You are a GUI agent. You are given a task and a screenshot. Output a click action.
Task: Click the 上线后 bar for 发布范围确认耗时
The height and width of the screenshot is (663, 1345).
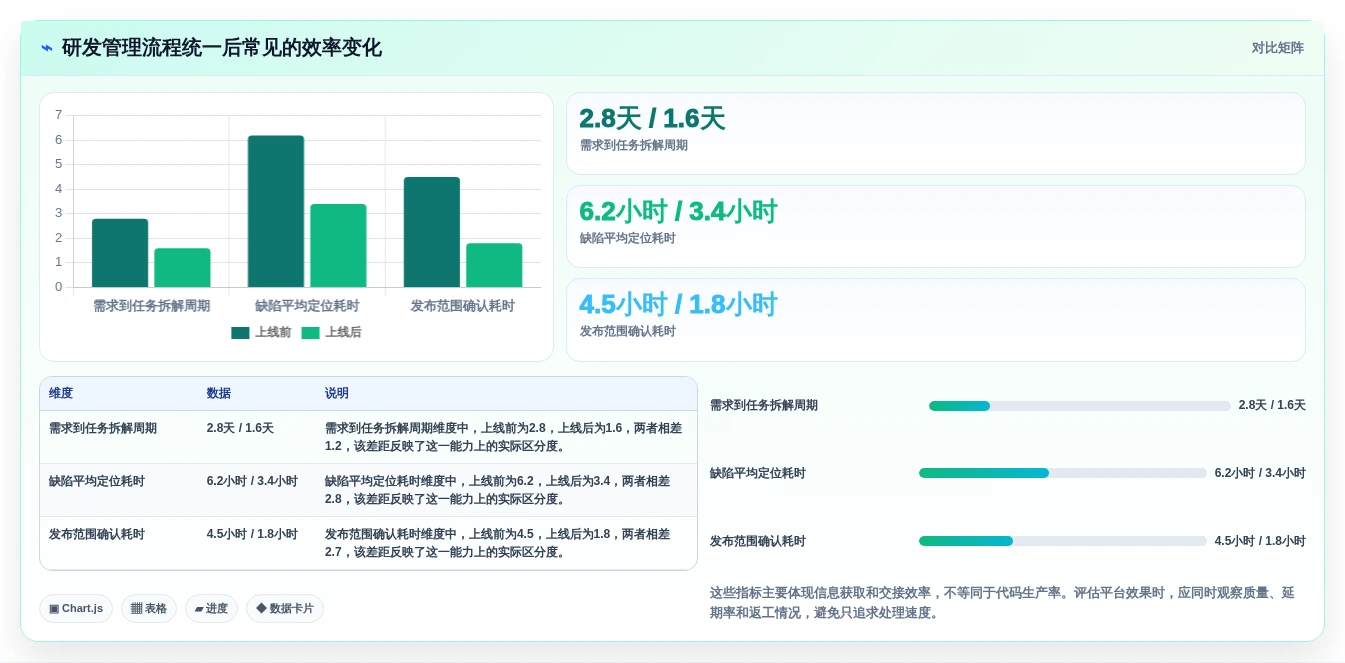pyautogui.click(x=494, y=265)
